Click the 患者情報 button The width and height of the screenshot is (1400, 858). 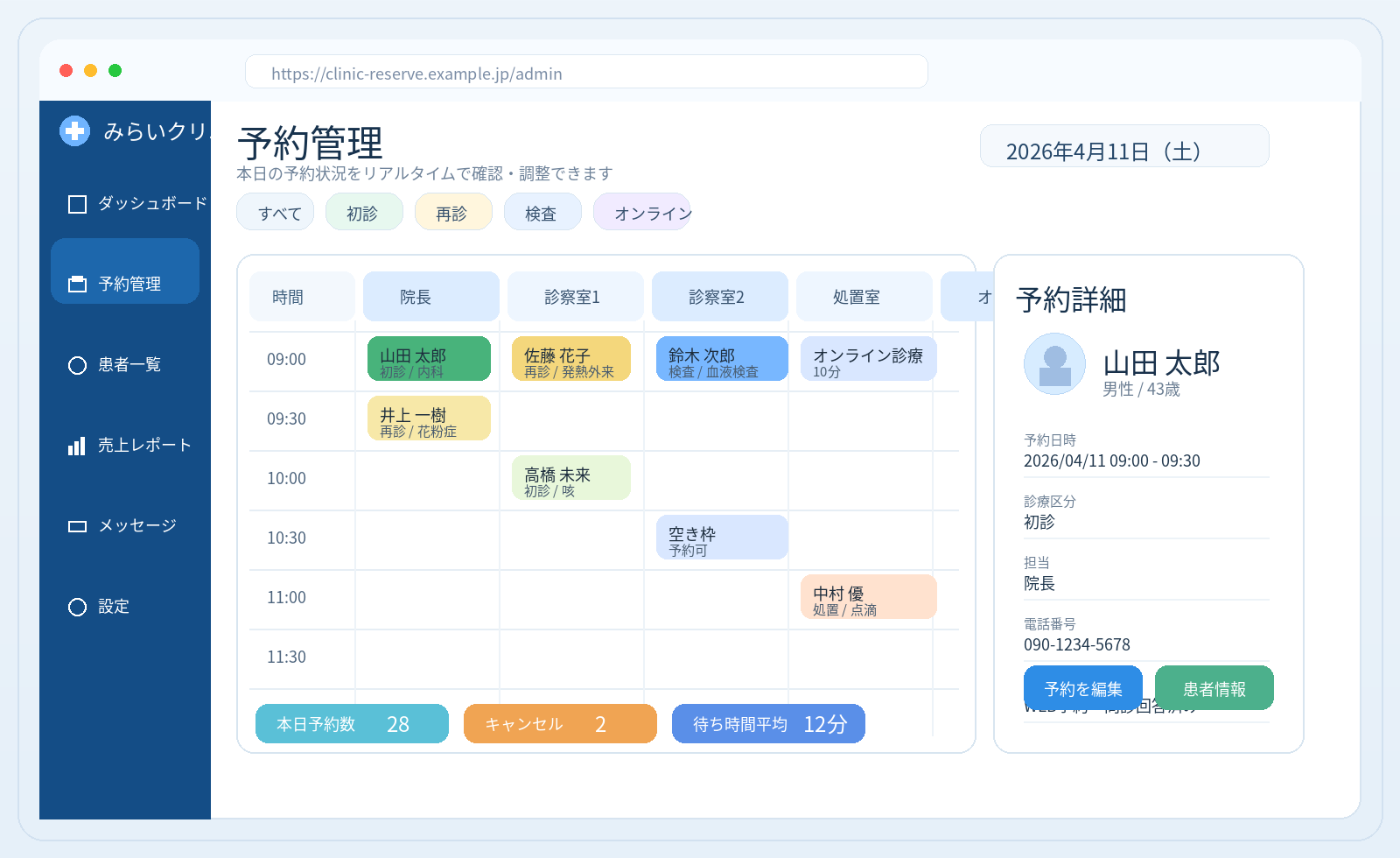click(1214, 688)
